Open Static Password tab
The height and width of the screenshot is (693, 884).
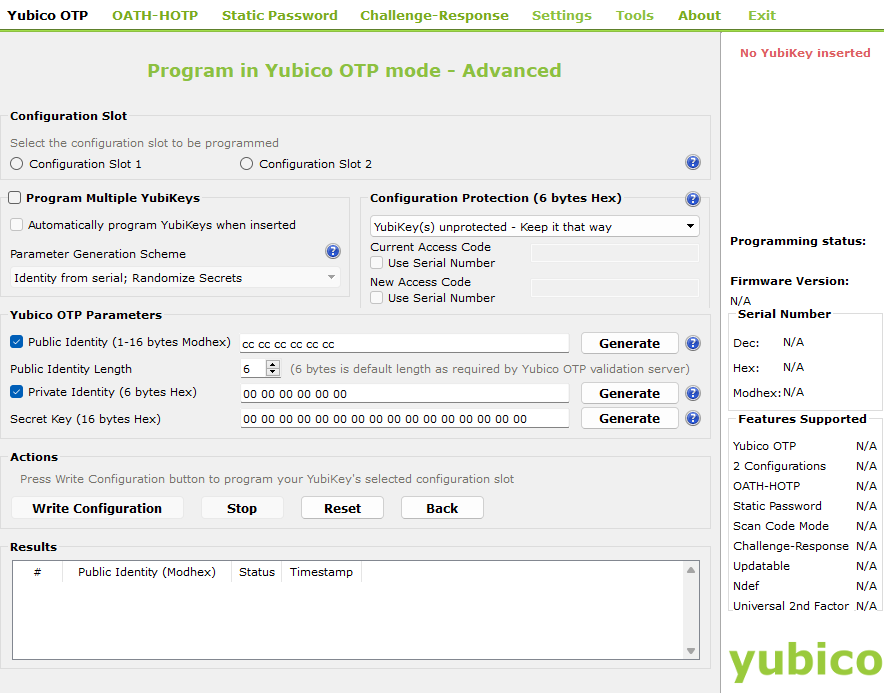[x=280, y=15]
